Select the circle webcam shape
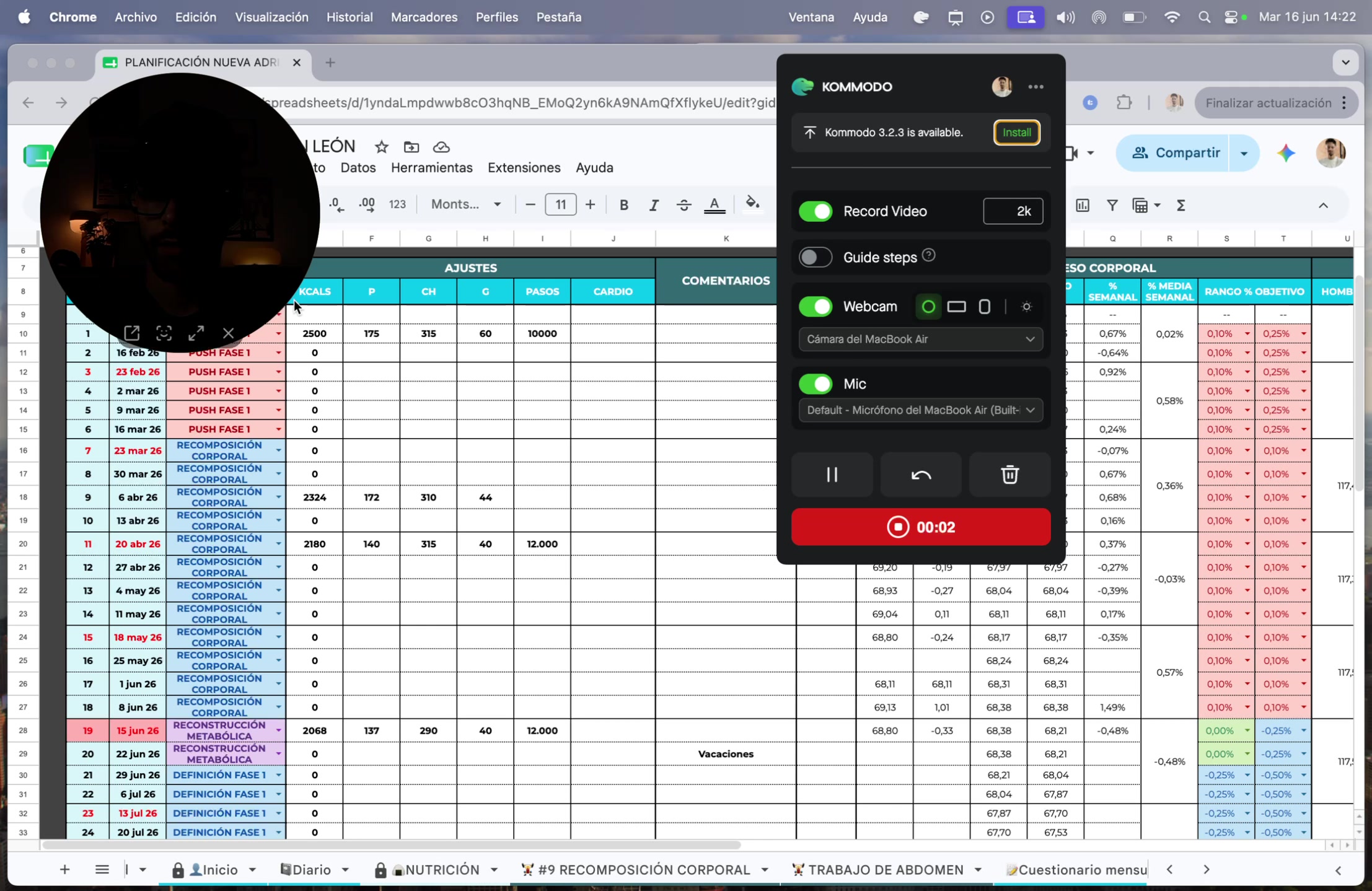Image resolution: width=1372 pixels, height=891 pixels. [x=928, y=307]
